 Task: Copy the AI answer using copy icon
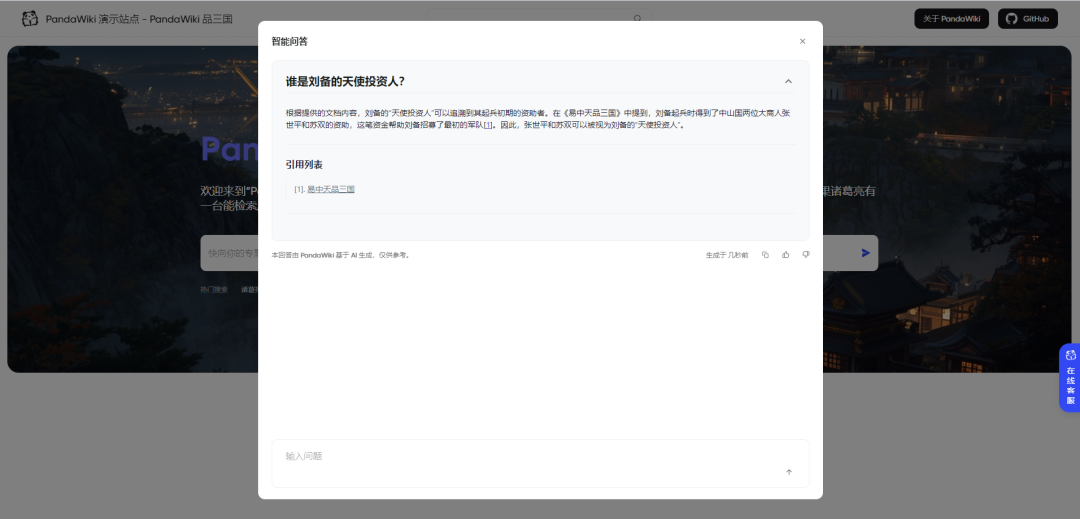pyautogui.click(x=765, y=255)
